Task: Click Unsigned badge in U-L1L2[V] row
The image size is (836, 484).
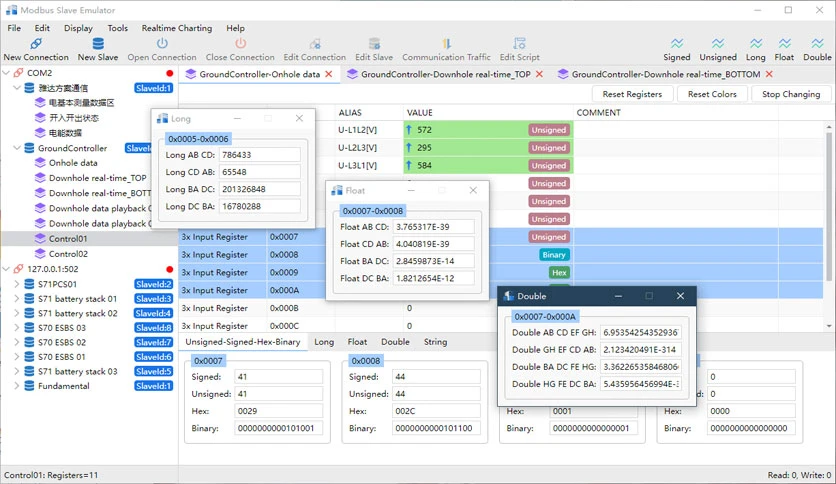Action: pos(549,130)
